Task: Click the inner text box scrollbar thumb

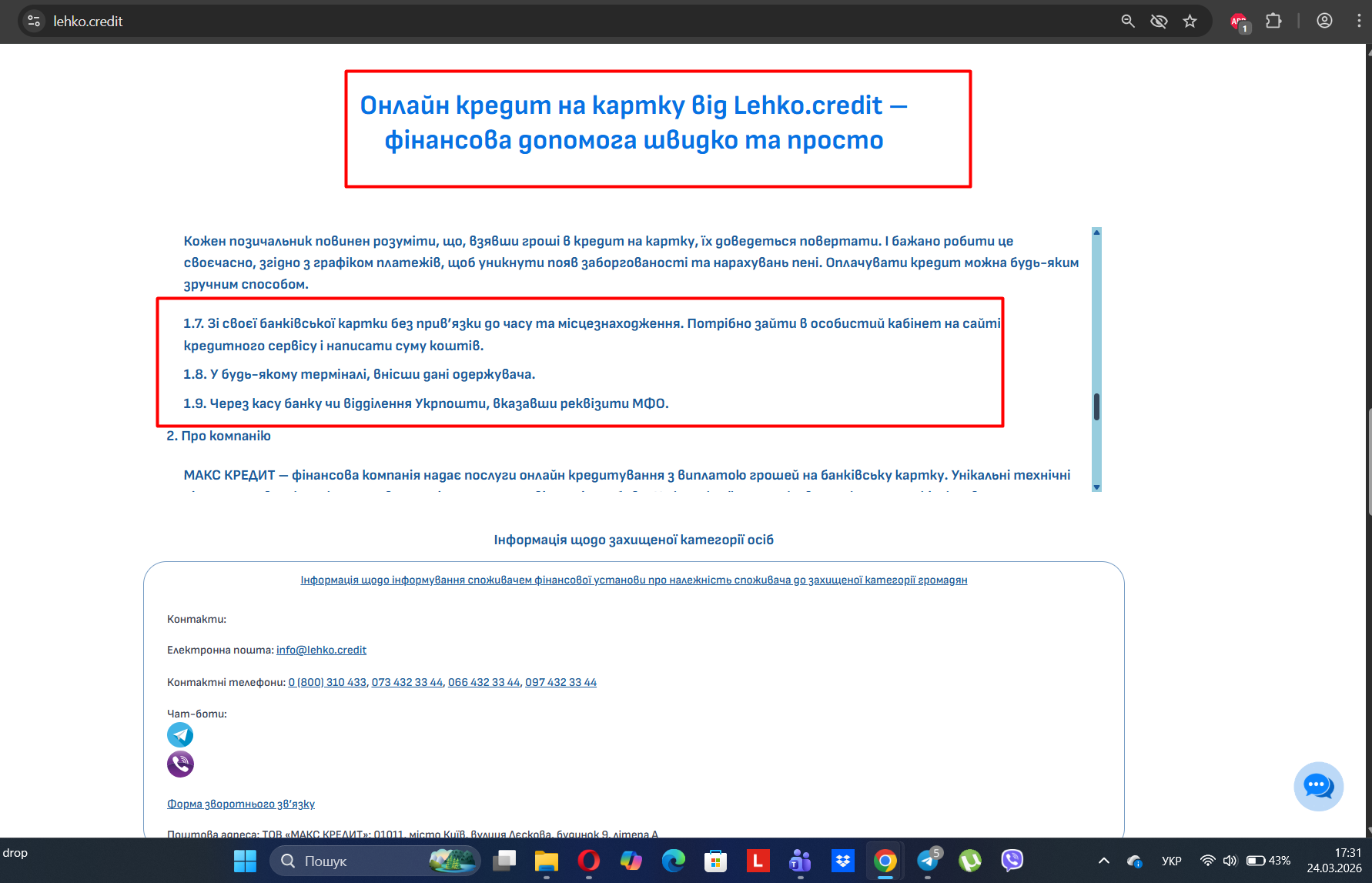Action: (1096, 406)
